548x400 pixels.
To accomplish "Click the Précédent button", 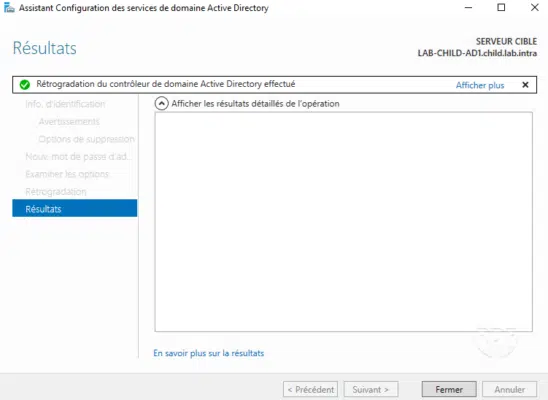I will [310, 389].
